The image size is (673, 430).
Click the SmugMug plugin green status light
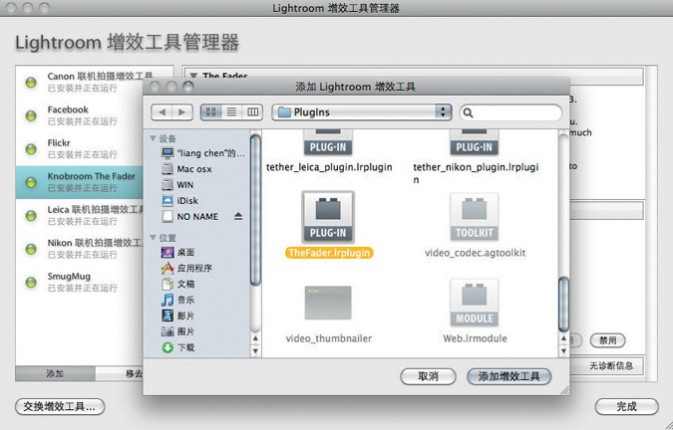tap(31, 282)
